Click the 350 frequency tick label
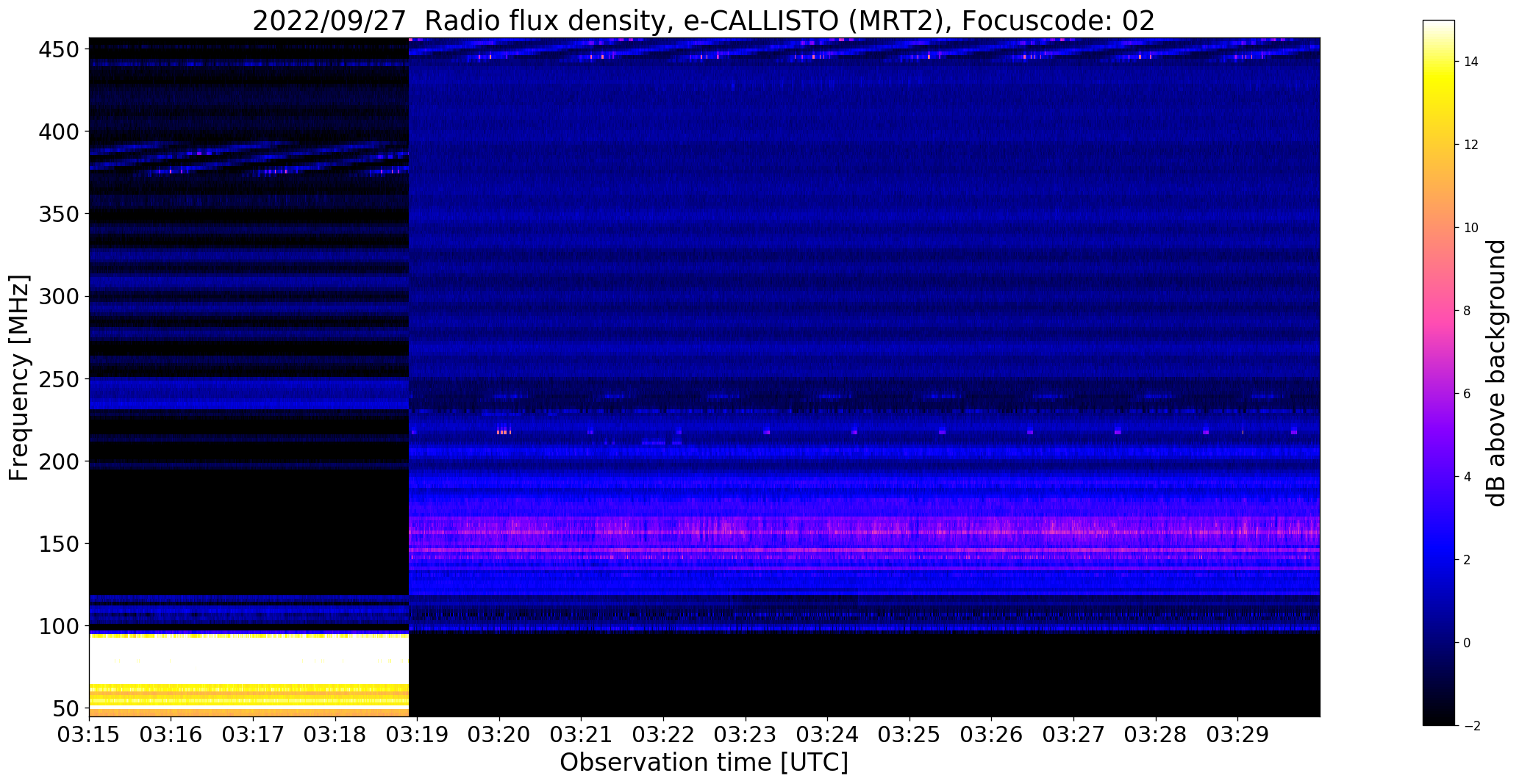 pyautogui.click(x=58, y=214)
